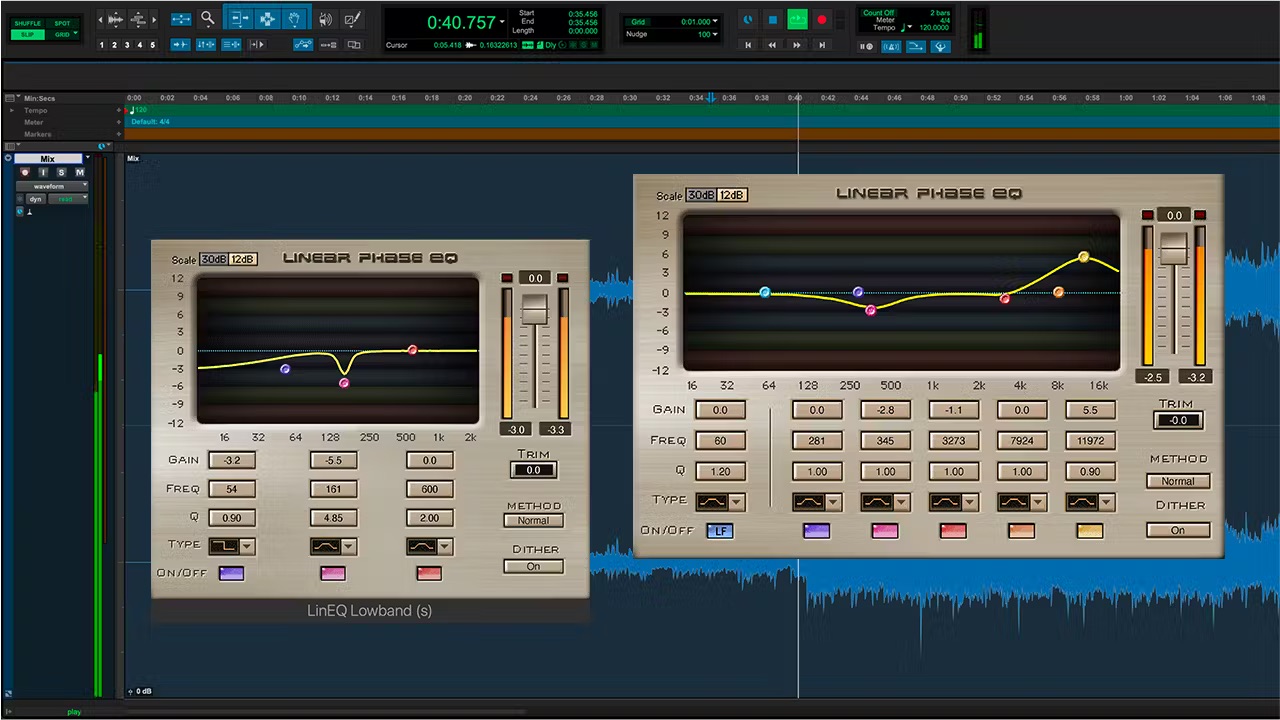Switch to Spot edit mode
Image resolution: width=1280 pixels, height=720 pixels.
[62, 23]
